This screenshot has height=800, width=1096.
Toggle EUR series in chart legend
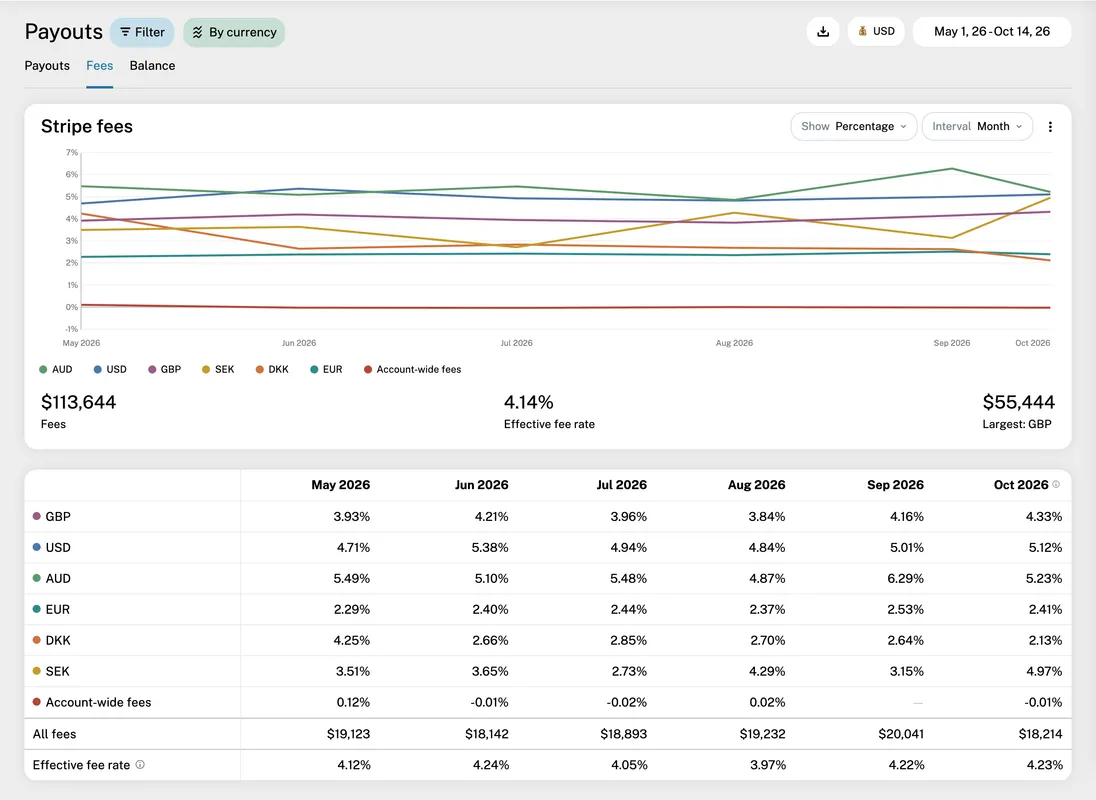(326, 369)
